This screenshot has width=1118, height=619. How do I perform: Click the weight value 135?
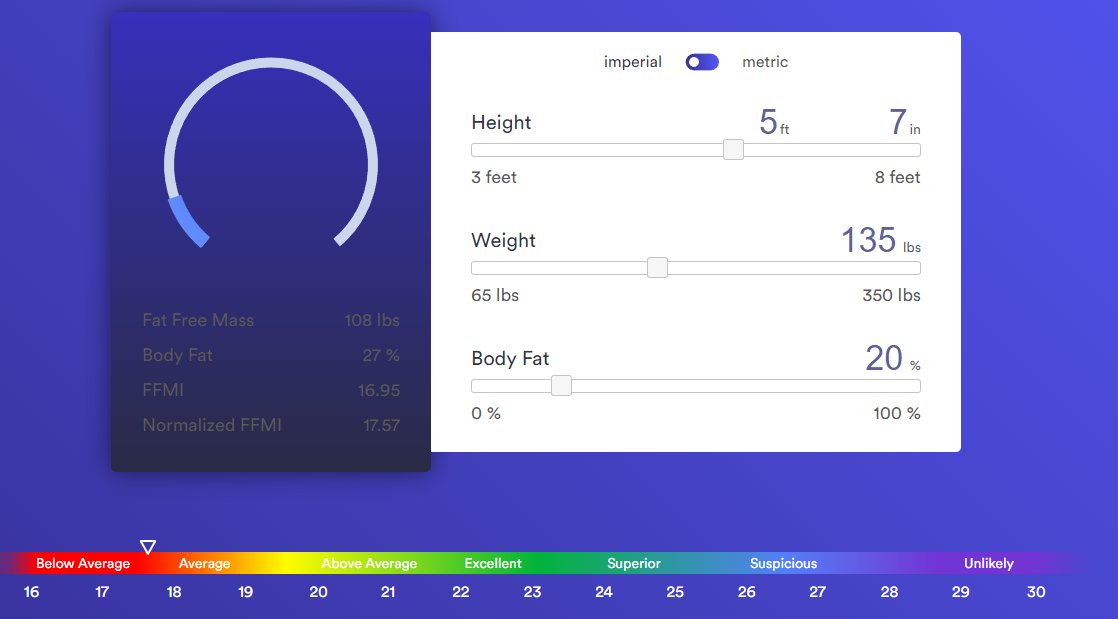(868, 240)
